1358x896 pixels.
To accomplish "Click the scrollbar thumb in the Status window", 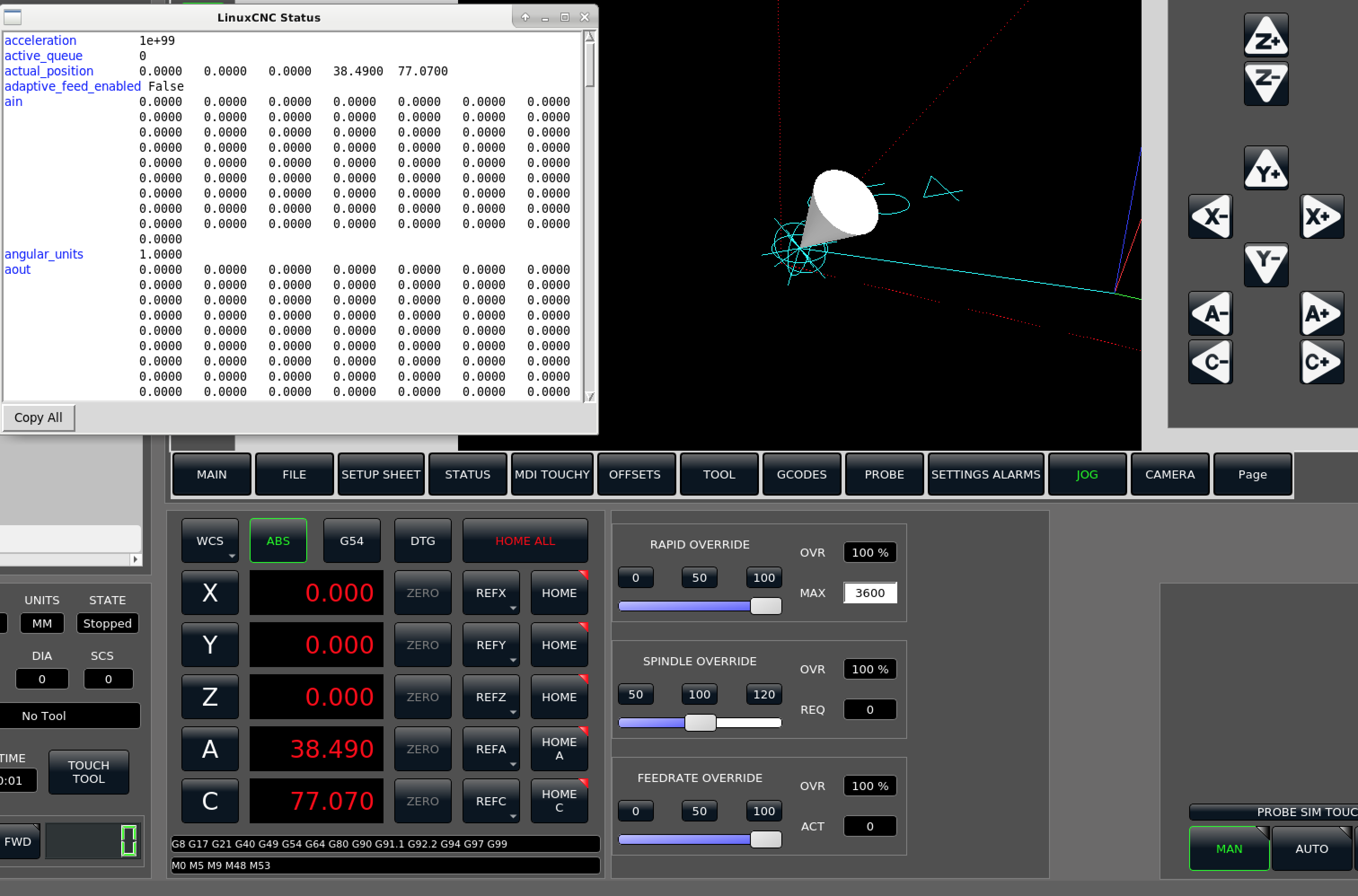I will click(590, 65).
